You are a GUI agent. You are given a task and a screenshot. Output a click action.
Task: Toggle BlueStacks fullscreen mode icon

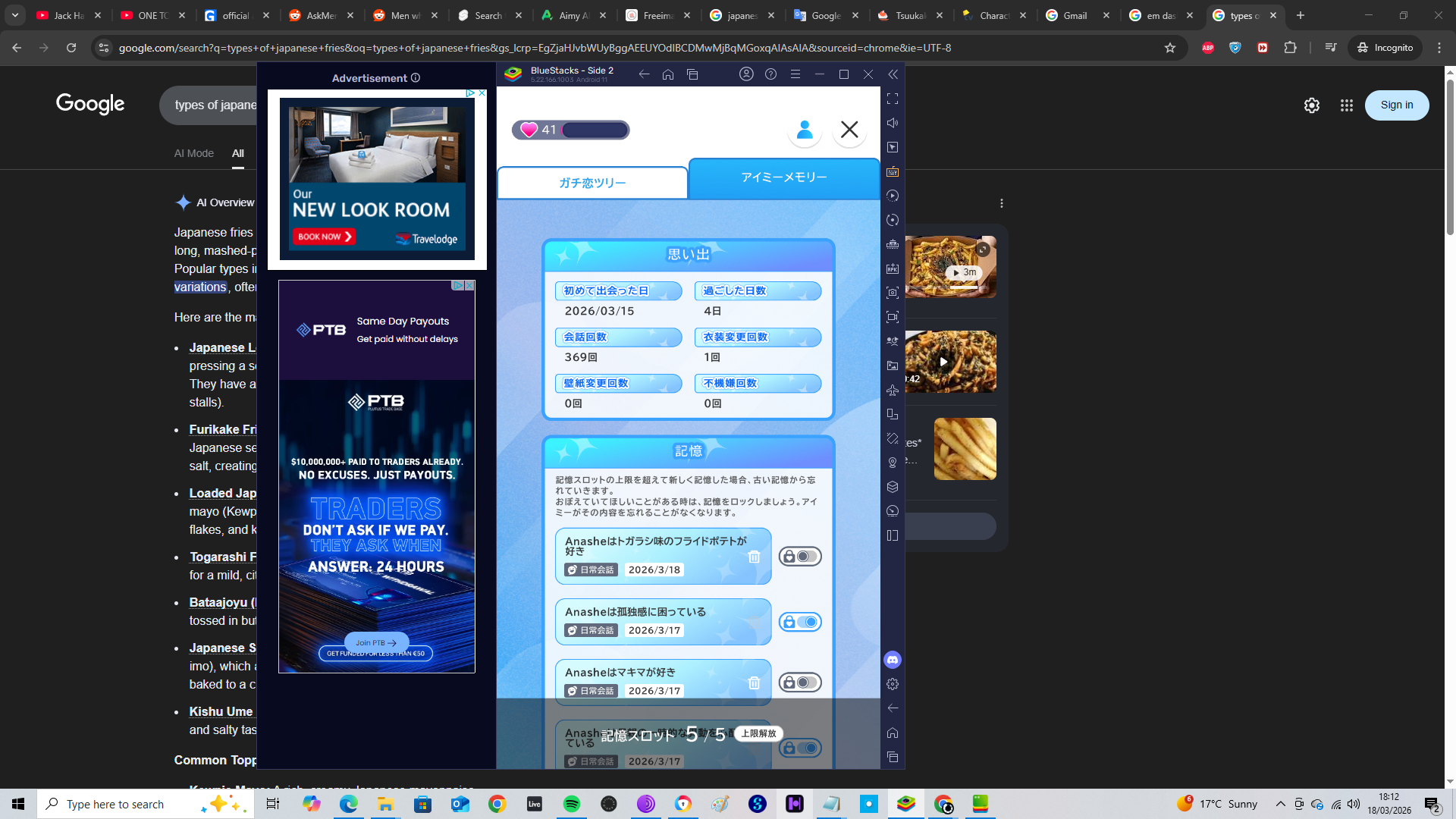[893, 99]
